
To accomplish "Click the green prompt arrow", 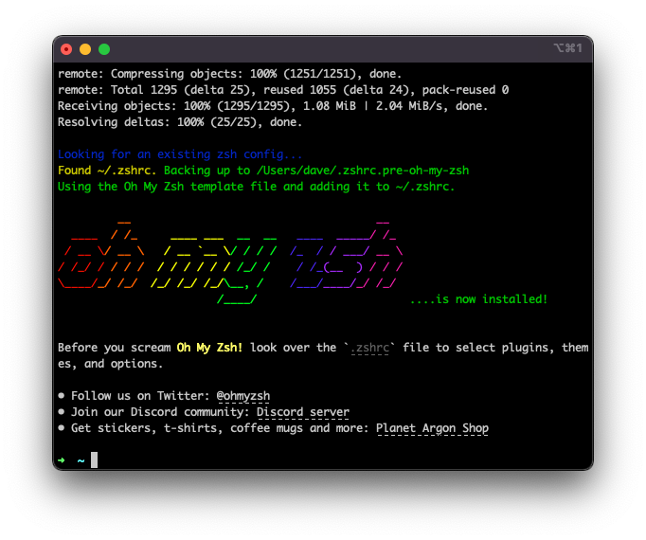I will pos(61,461).
